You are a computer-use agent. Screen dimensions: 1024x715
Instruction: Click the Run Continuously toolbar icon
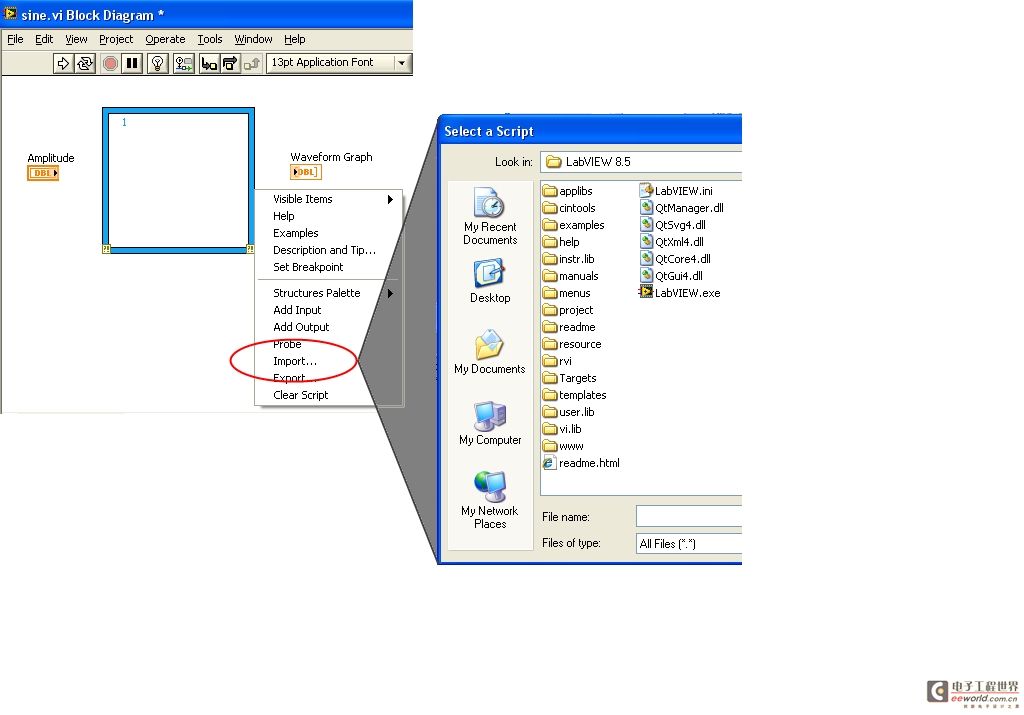(86, 63)
